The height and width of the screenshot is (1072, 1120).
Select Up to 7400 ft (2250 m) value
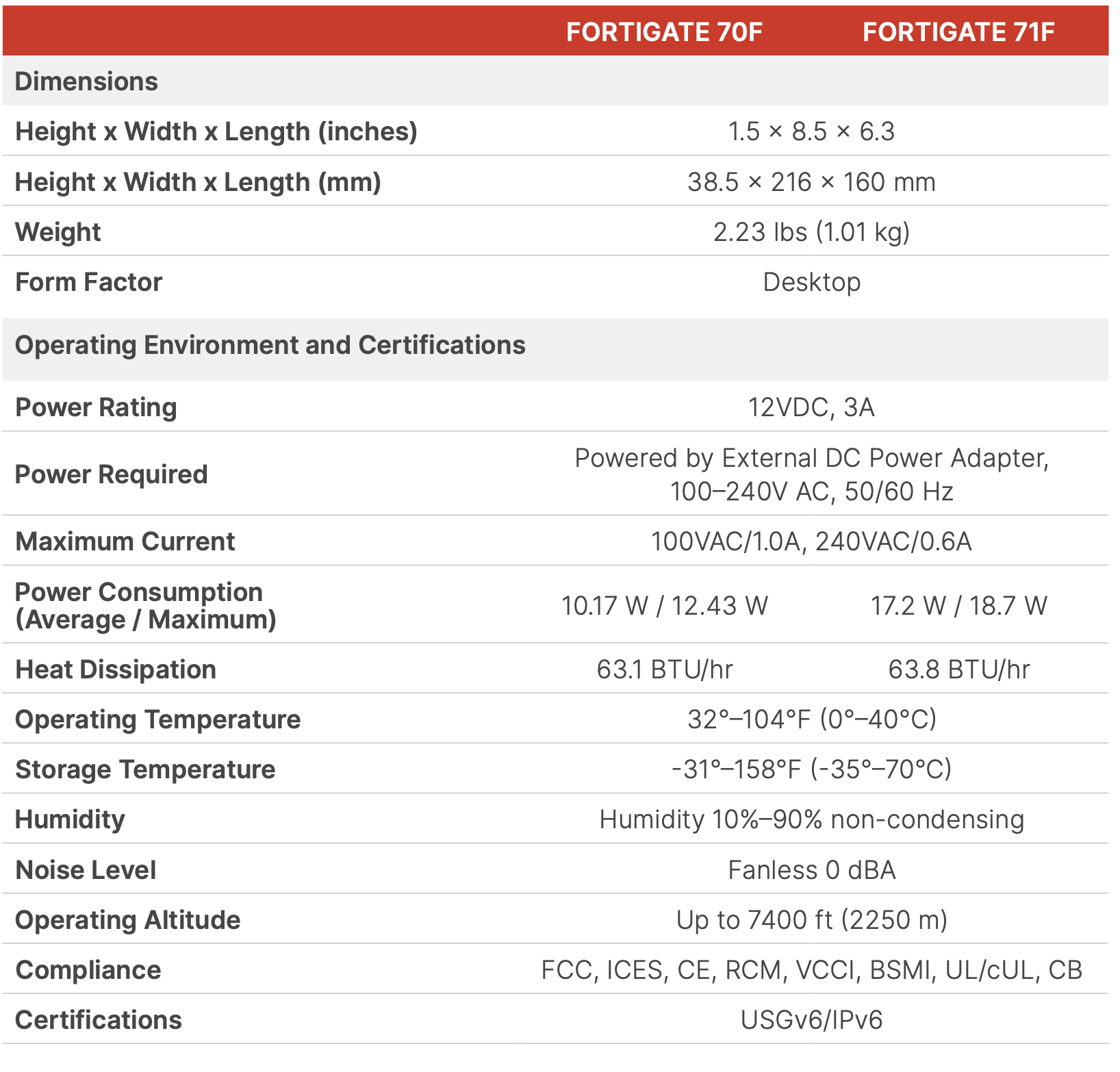pyautogui.click(x=811, y=920)
